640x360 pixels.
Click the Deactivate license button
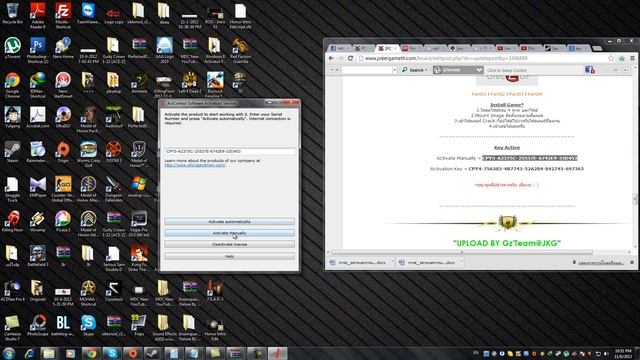pos(229,244)
